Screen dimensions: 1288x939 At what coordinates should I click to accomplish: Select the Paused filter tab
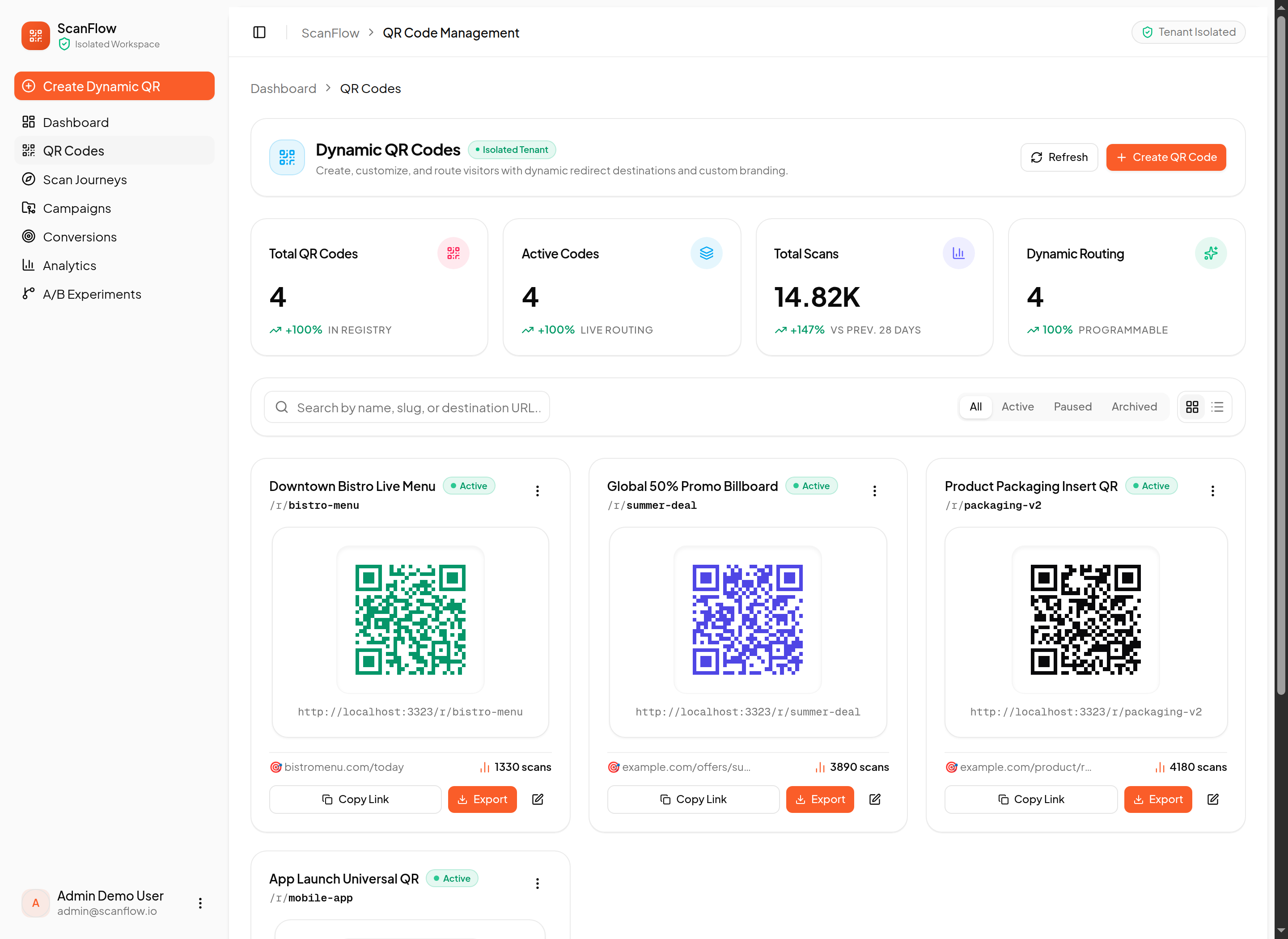1072,407
